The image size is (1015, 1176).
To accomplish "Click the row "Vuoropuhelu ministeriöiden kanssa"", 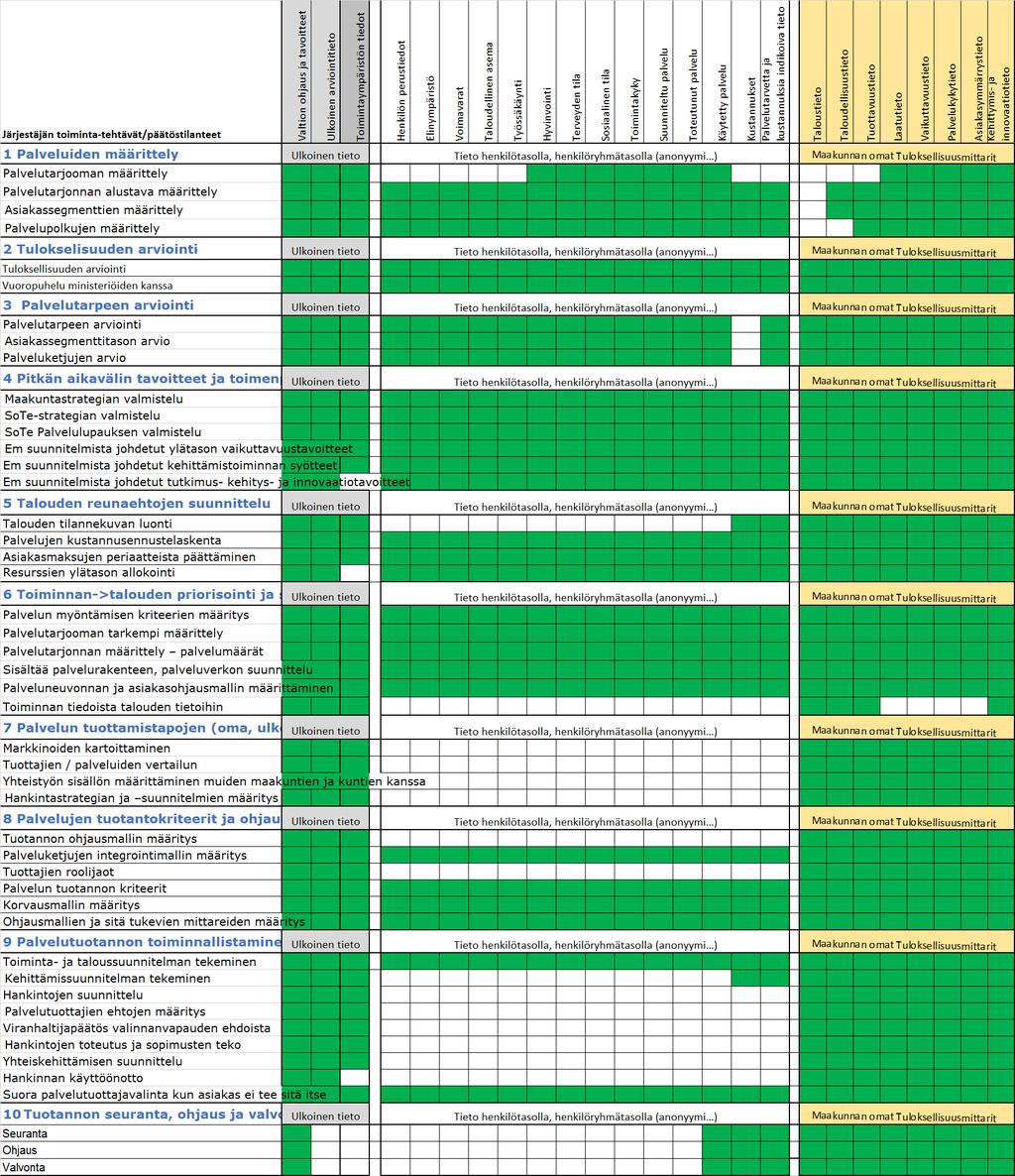I will pos(87,286).
